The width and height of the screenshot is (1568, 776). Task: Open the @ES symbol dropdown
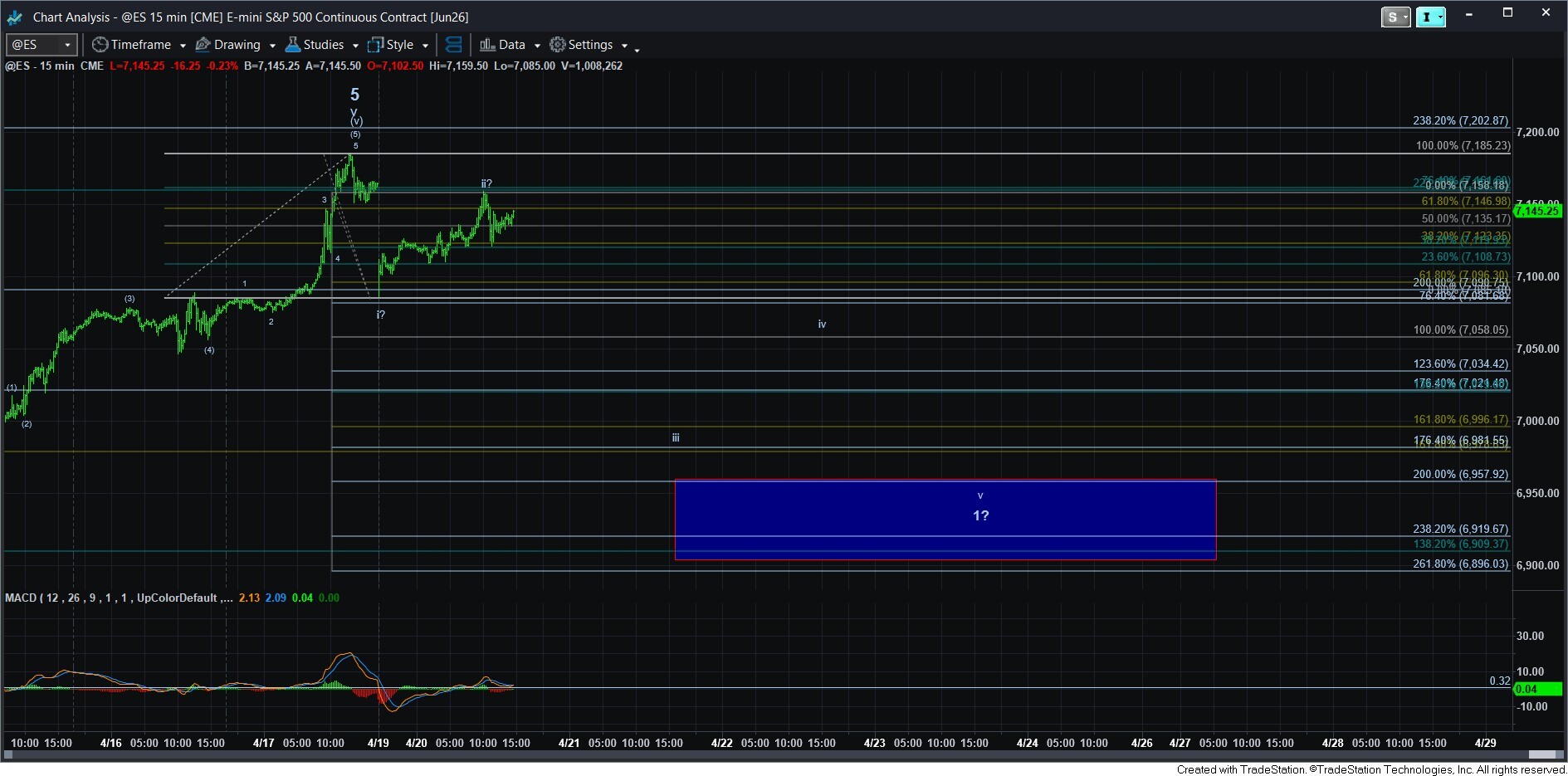point(67,45)
